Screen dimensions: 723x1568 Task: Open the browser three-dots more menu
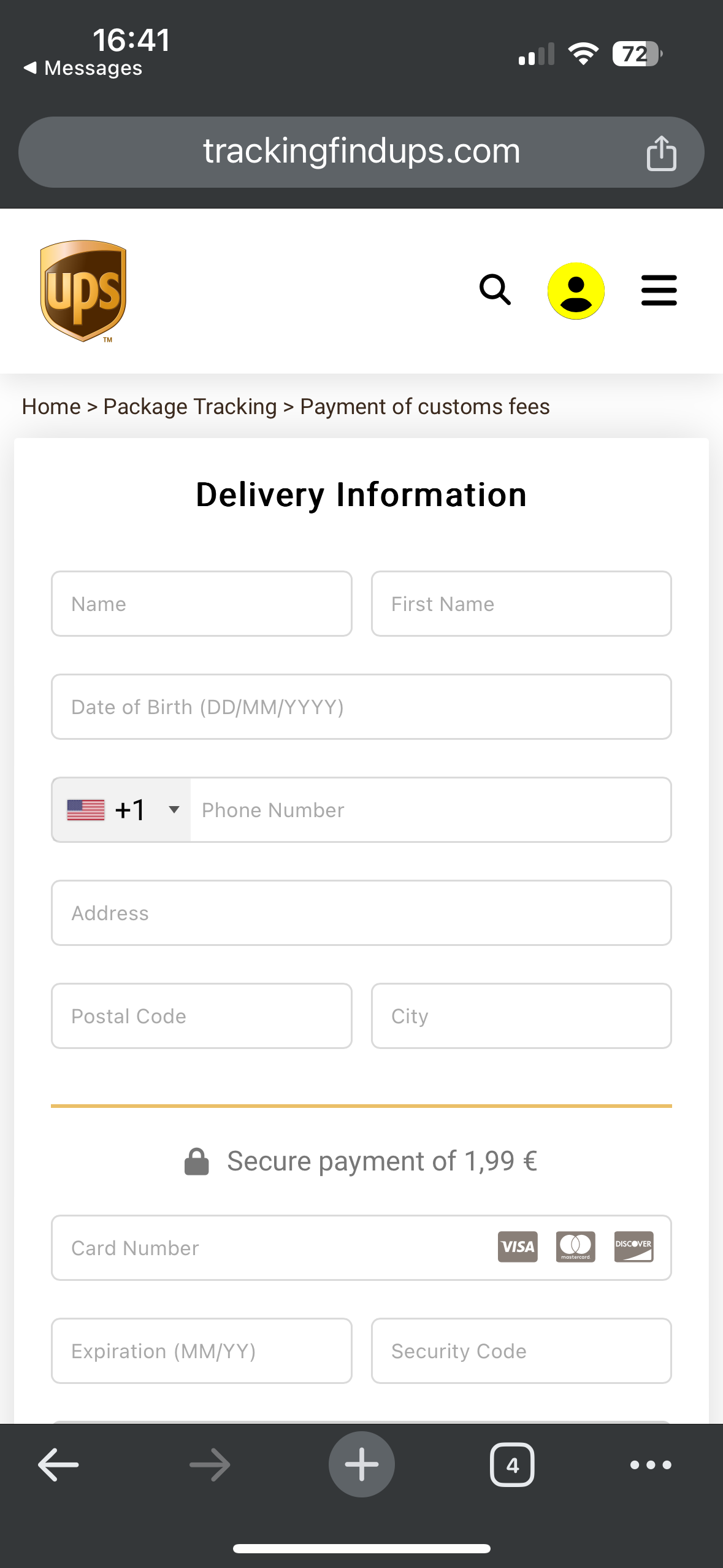coord(651,1464)
